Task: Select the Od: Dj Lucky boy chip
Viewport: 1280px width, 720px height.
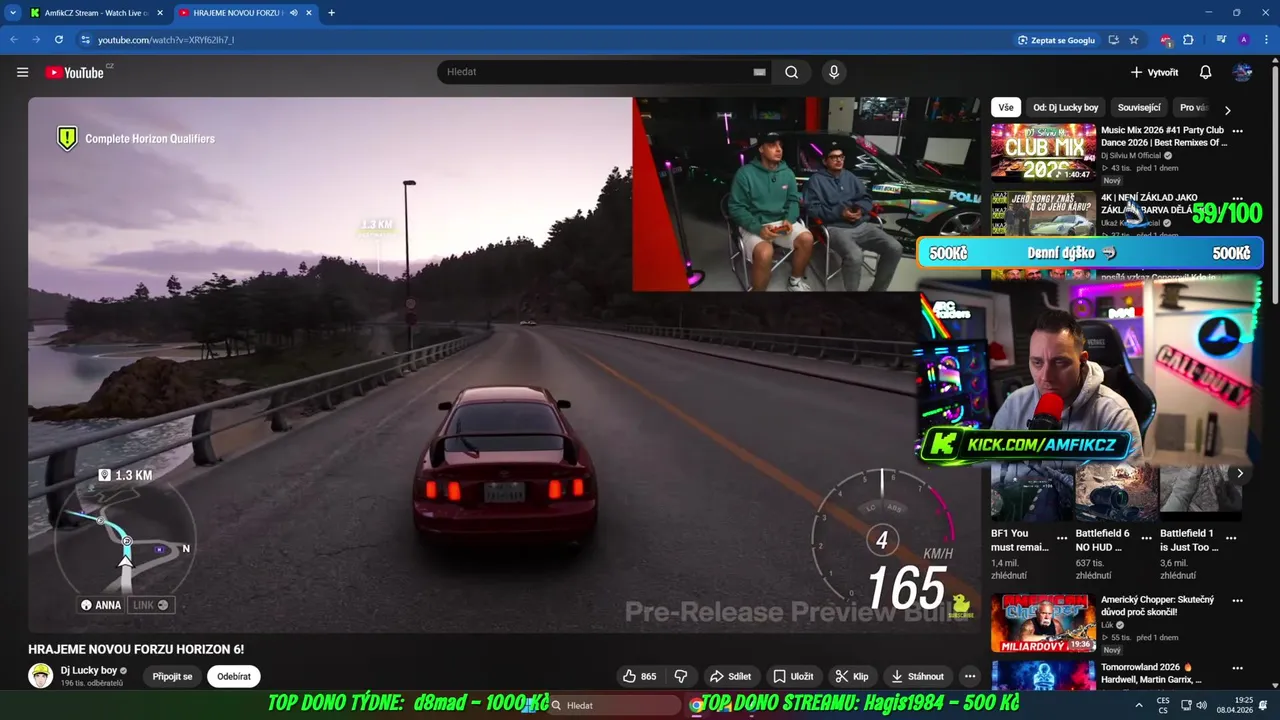Action: (1066, 108)
